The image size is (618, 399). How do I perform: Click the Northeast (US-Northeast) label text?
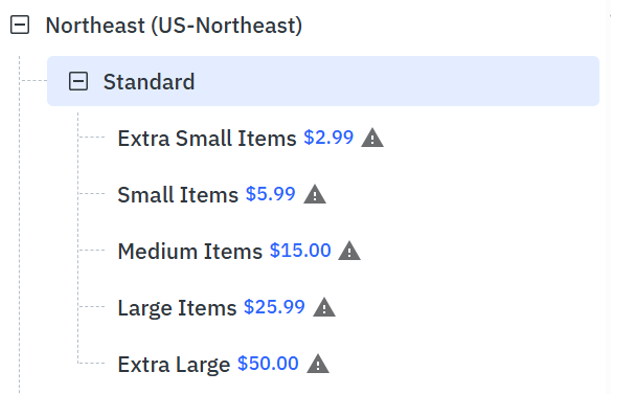[174, 26]
